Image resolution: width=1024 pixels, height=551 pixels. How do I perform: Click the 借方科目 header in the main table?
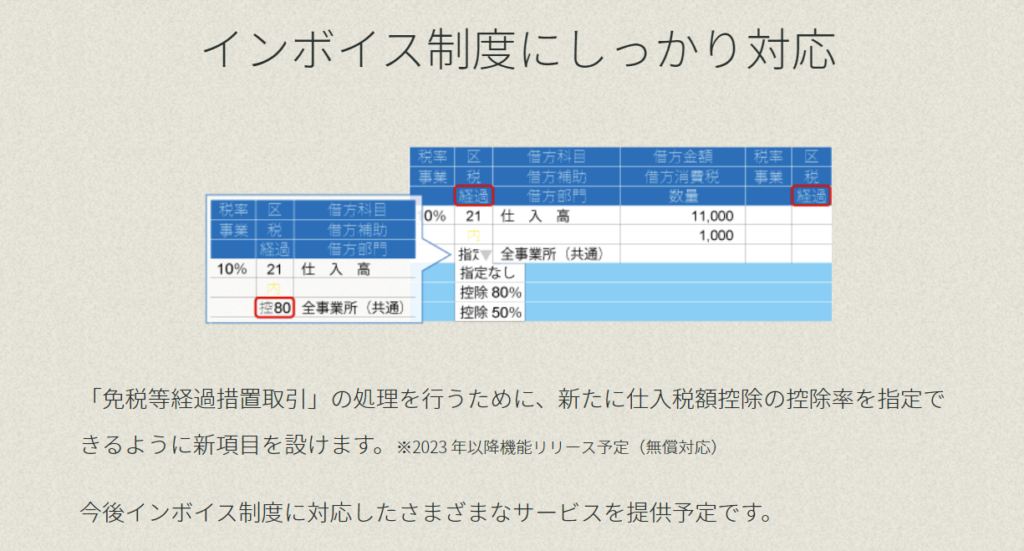click(x=556, y=157)
